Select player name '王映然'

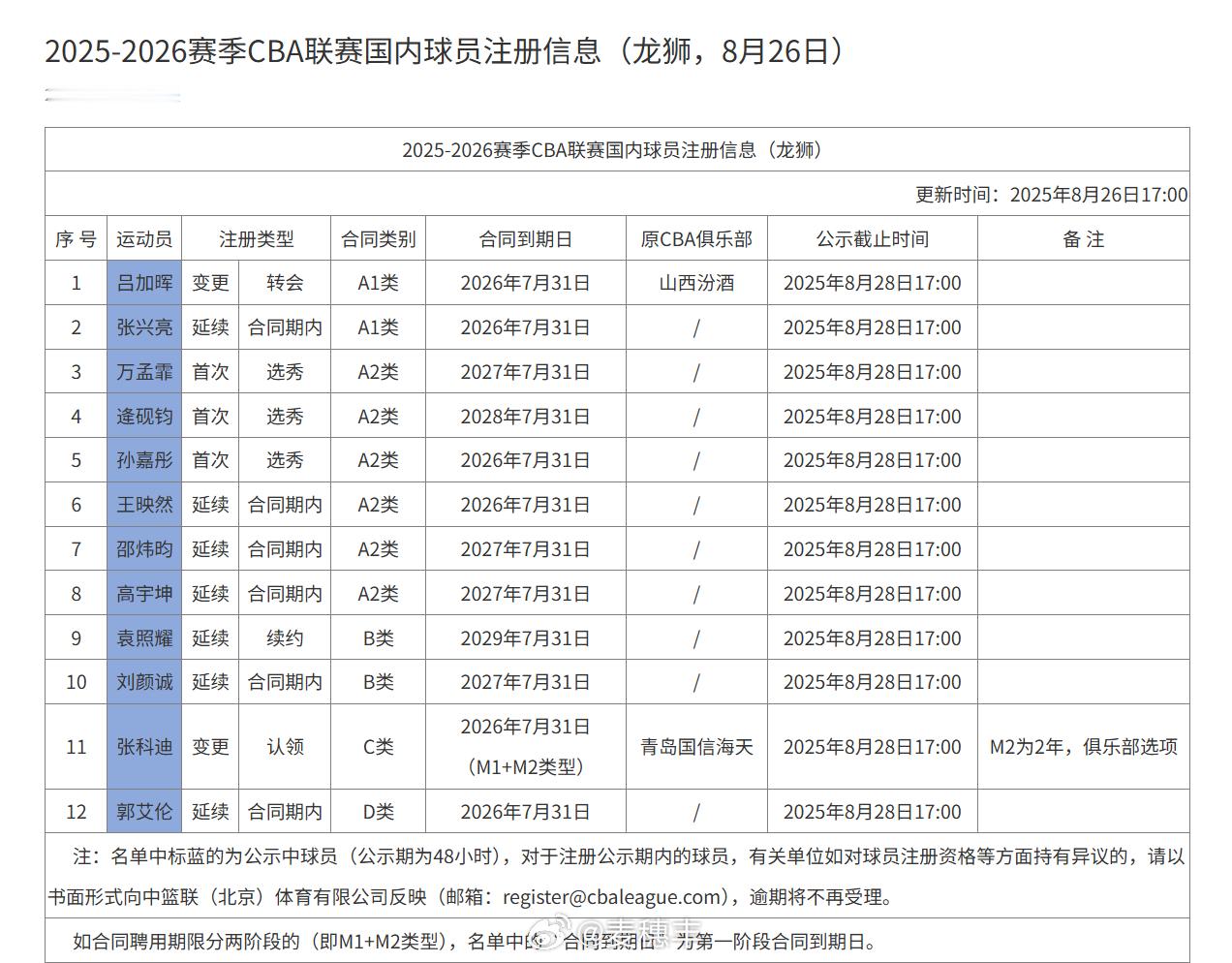point(144,505)
